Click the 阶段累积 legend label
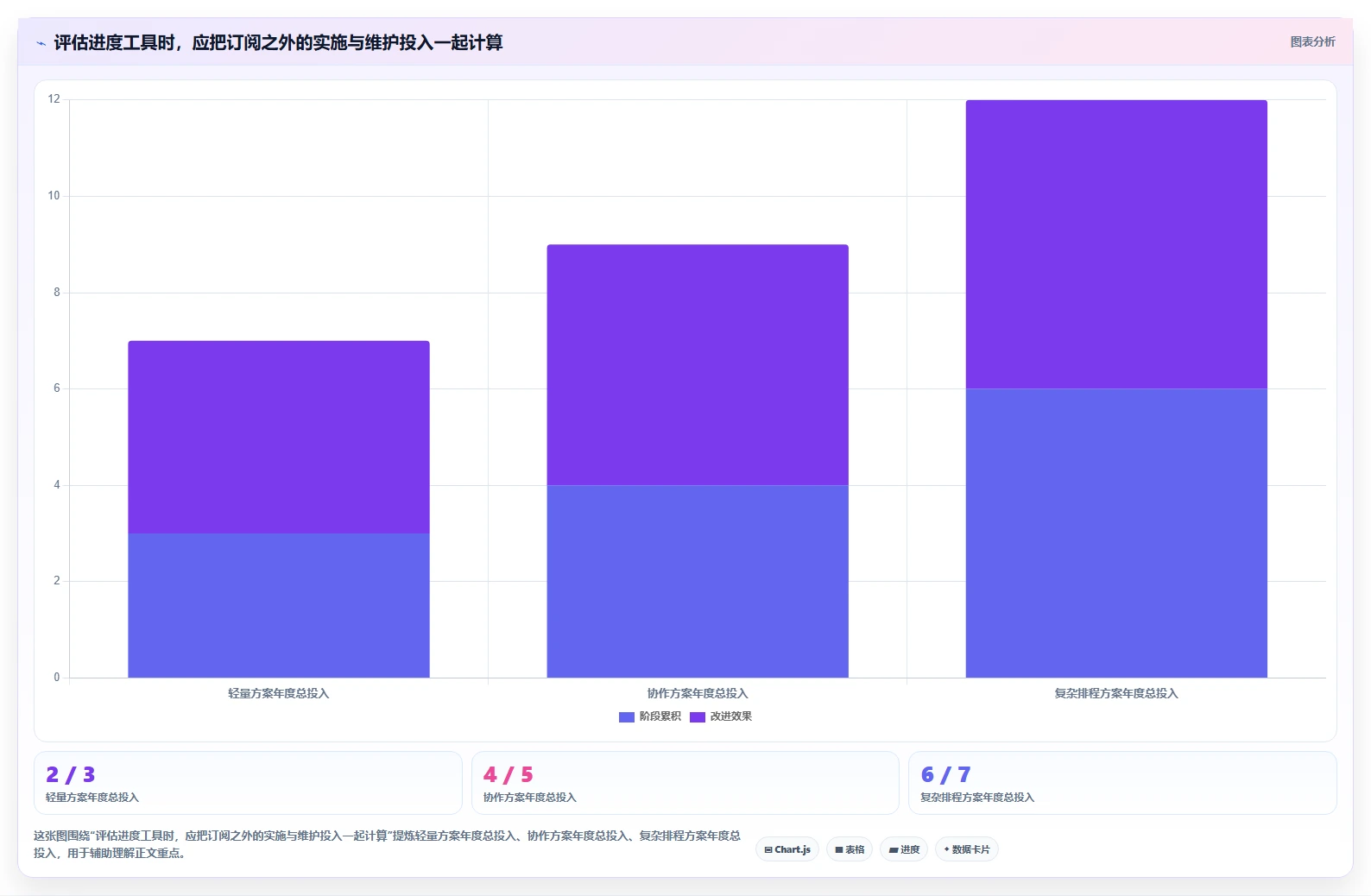The image size is (1371, 896). tap(660, 716)
